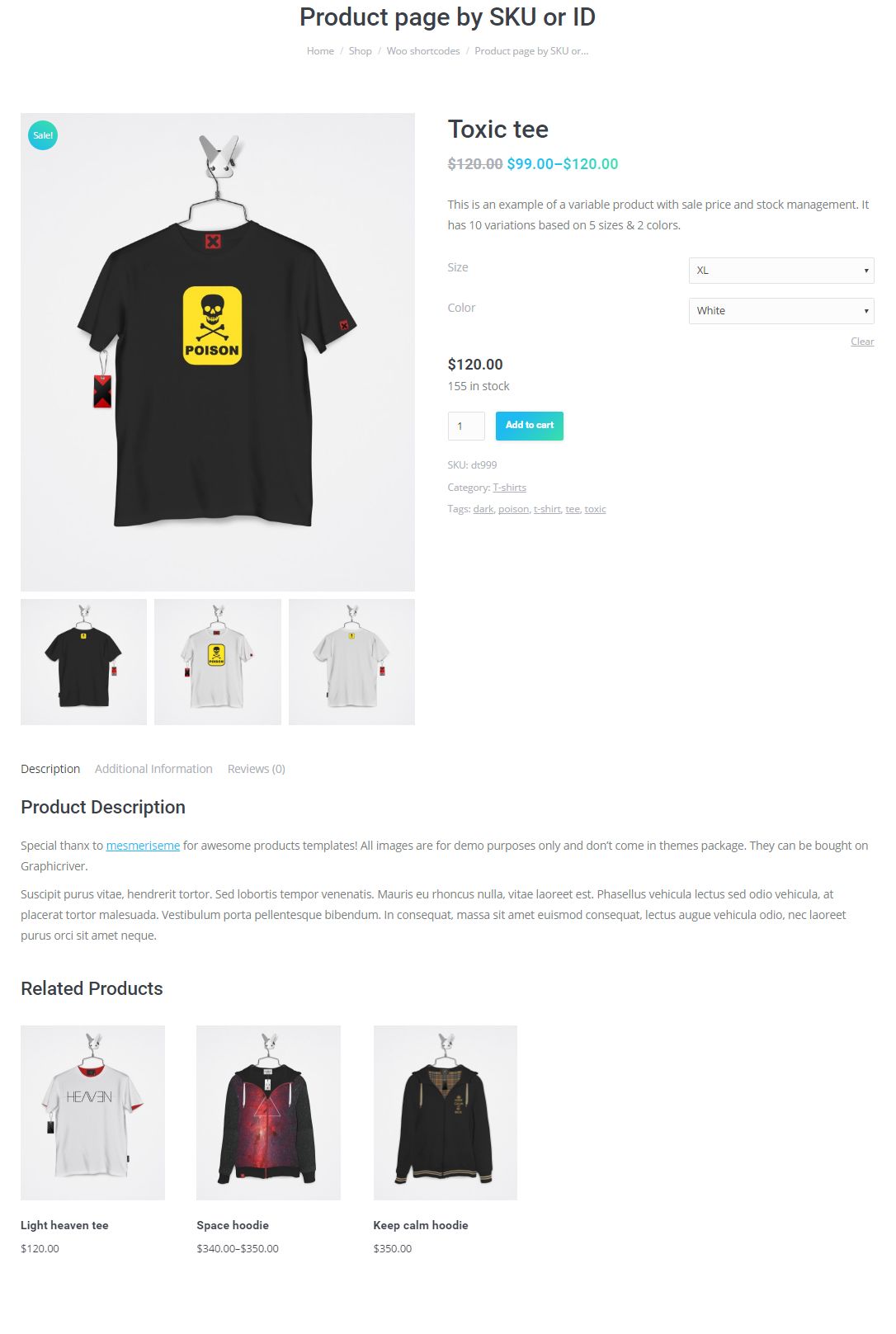Open the Light heaven tee product image
This screenshot has width=896, height=1334.
click(92, 1113)
